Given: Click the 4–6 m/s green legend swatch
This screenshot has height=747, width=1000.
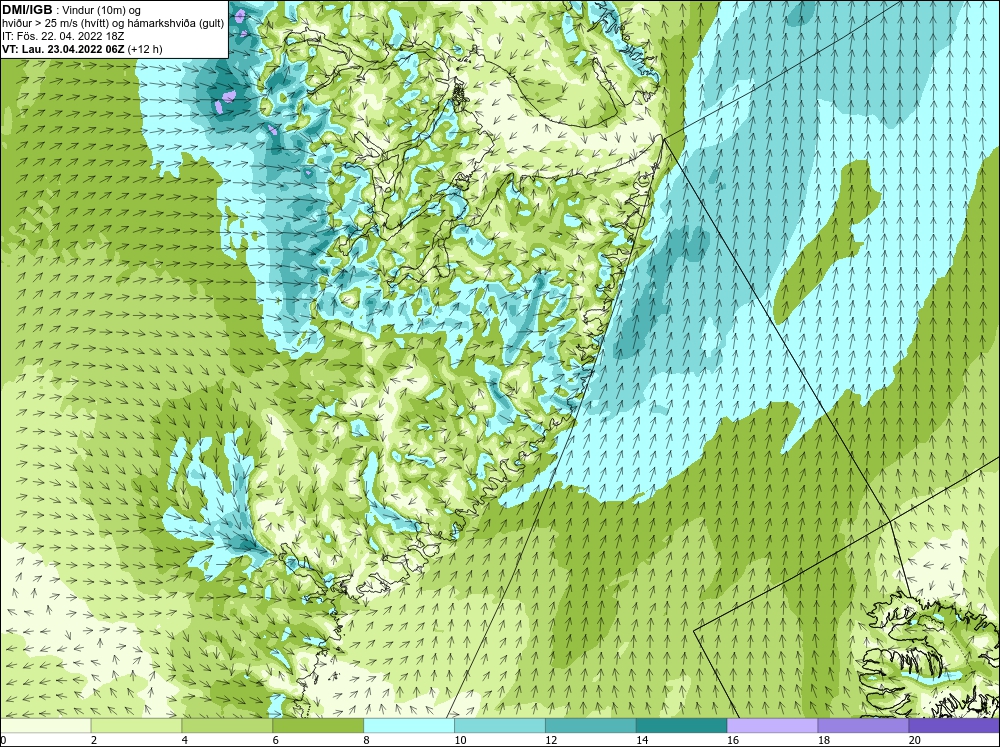Looking at the screenshot, I should (227, 726).
